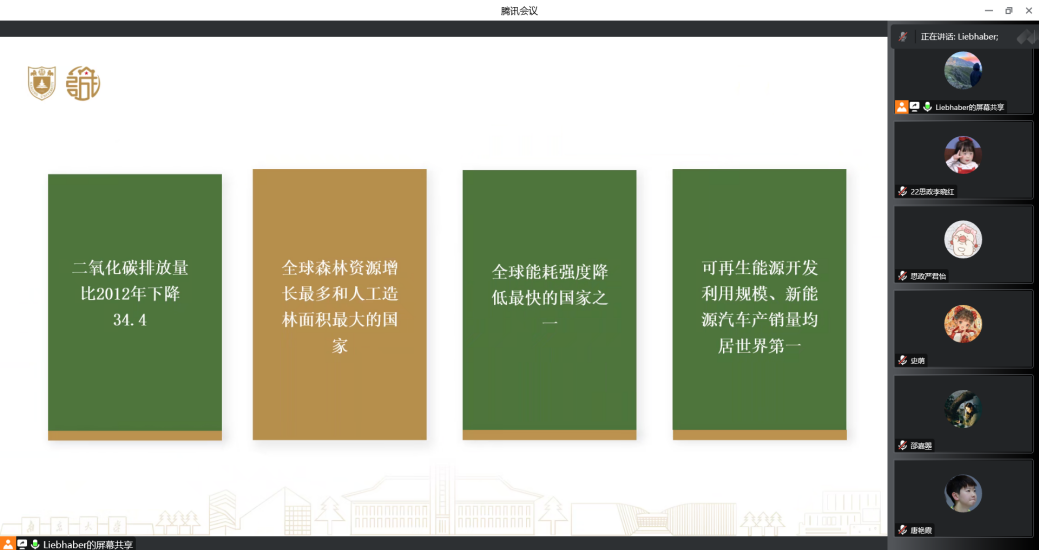Screen dimensions: 1039x550
Task: Select 思政严君怡's cartoon pig avatar
Action: tap(963, 239)
